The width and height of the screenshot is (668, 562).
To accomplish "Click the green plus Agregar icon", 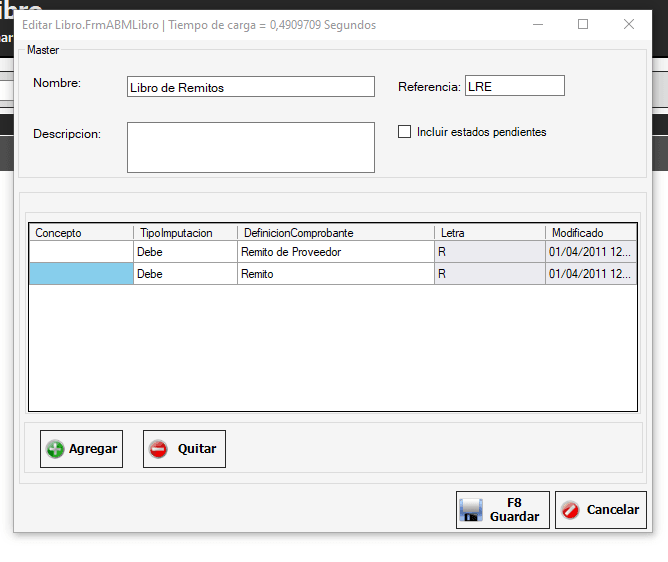I will (55, 449).
